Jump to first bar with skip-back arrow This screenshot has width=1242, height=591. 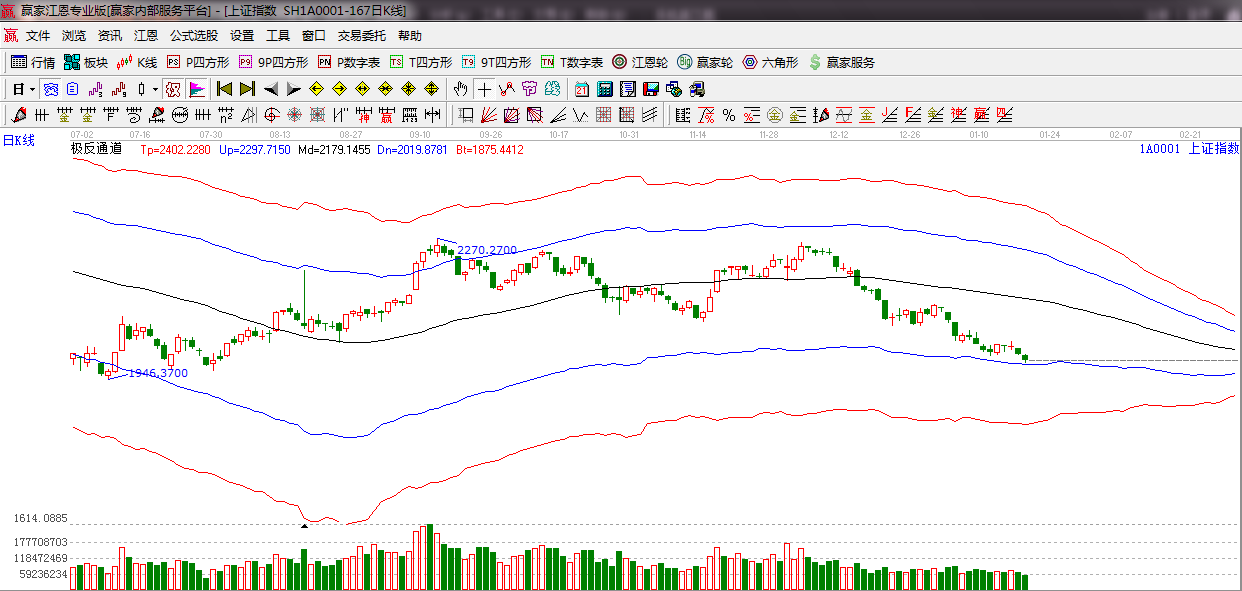[x=224, y=89]
